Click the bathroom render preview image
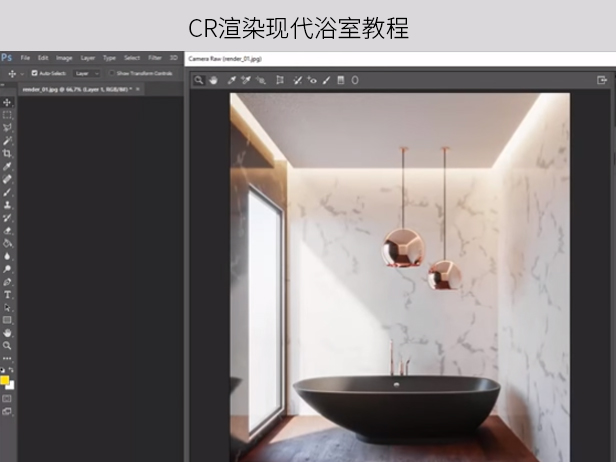 tap(400, 270)
